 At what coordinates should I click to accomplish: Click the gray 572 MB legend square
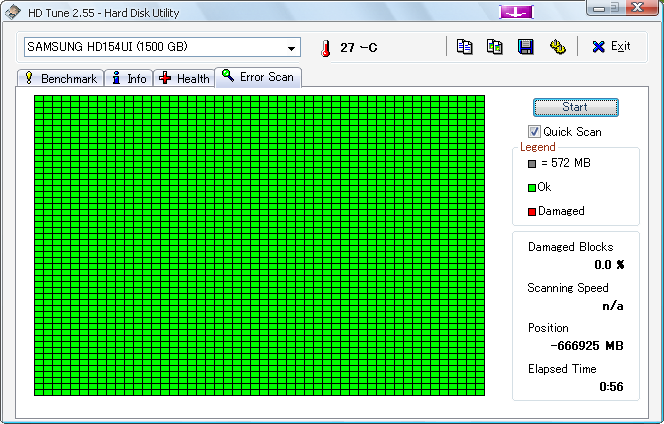532,164
